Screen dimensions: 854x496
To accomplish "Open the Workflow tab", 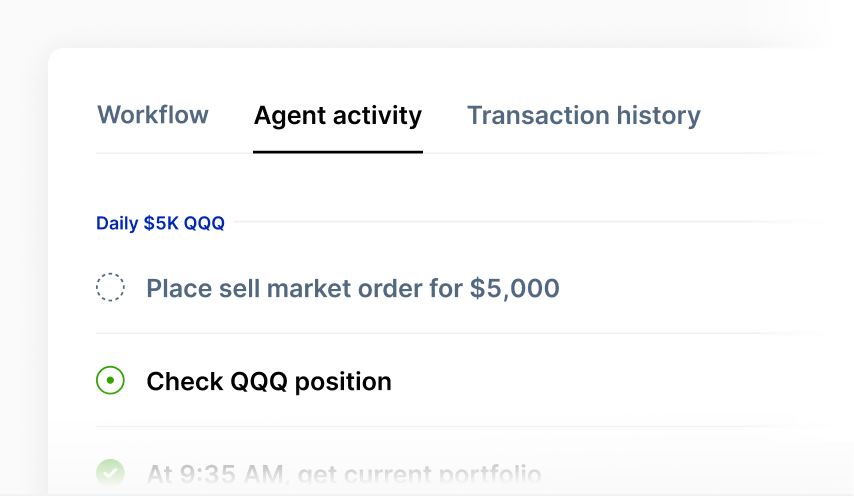I will (153, 115).
